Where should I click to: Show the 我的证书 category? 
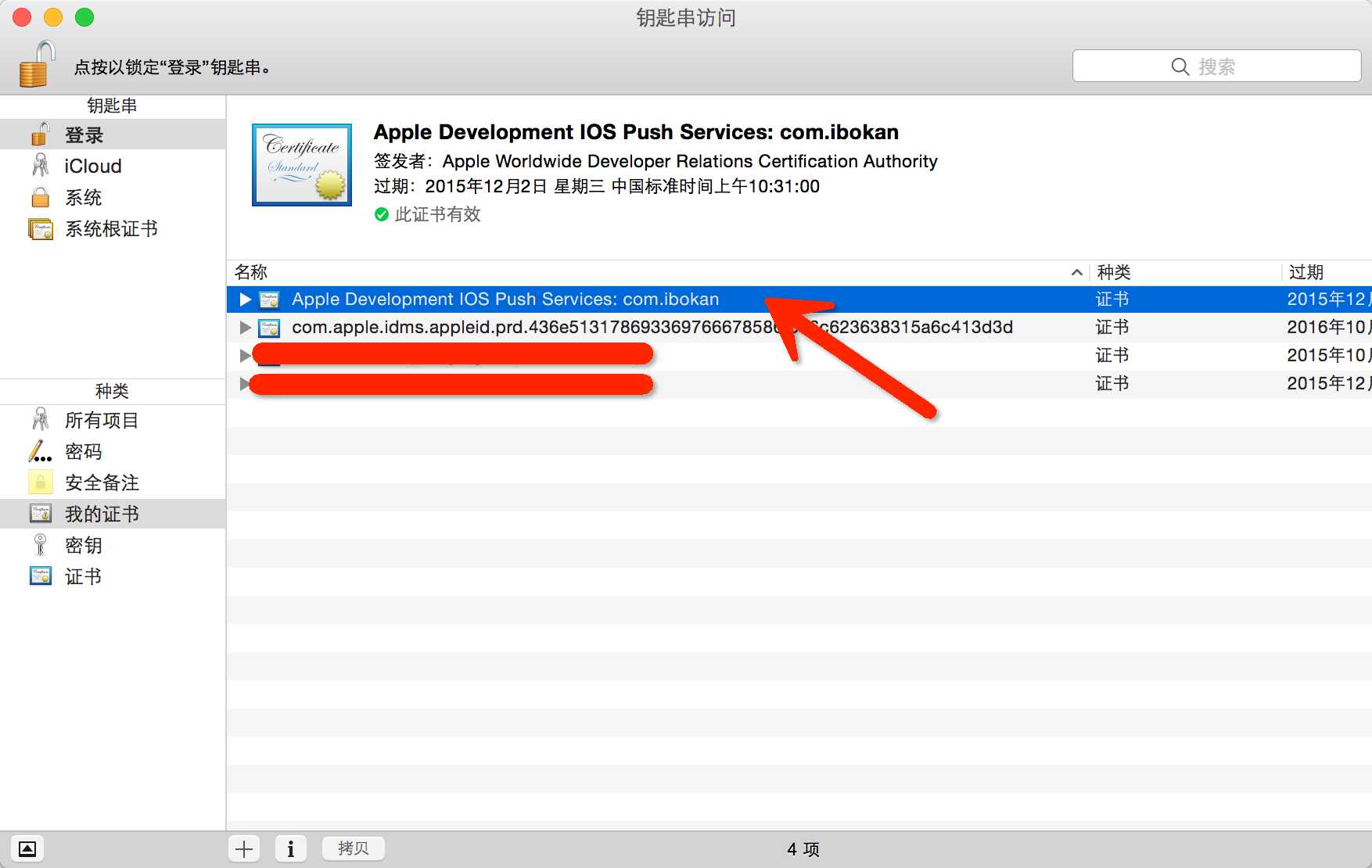tap(113, 514)
